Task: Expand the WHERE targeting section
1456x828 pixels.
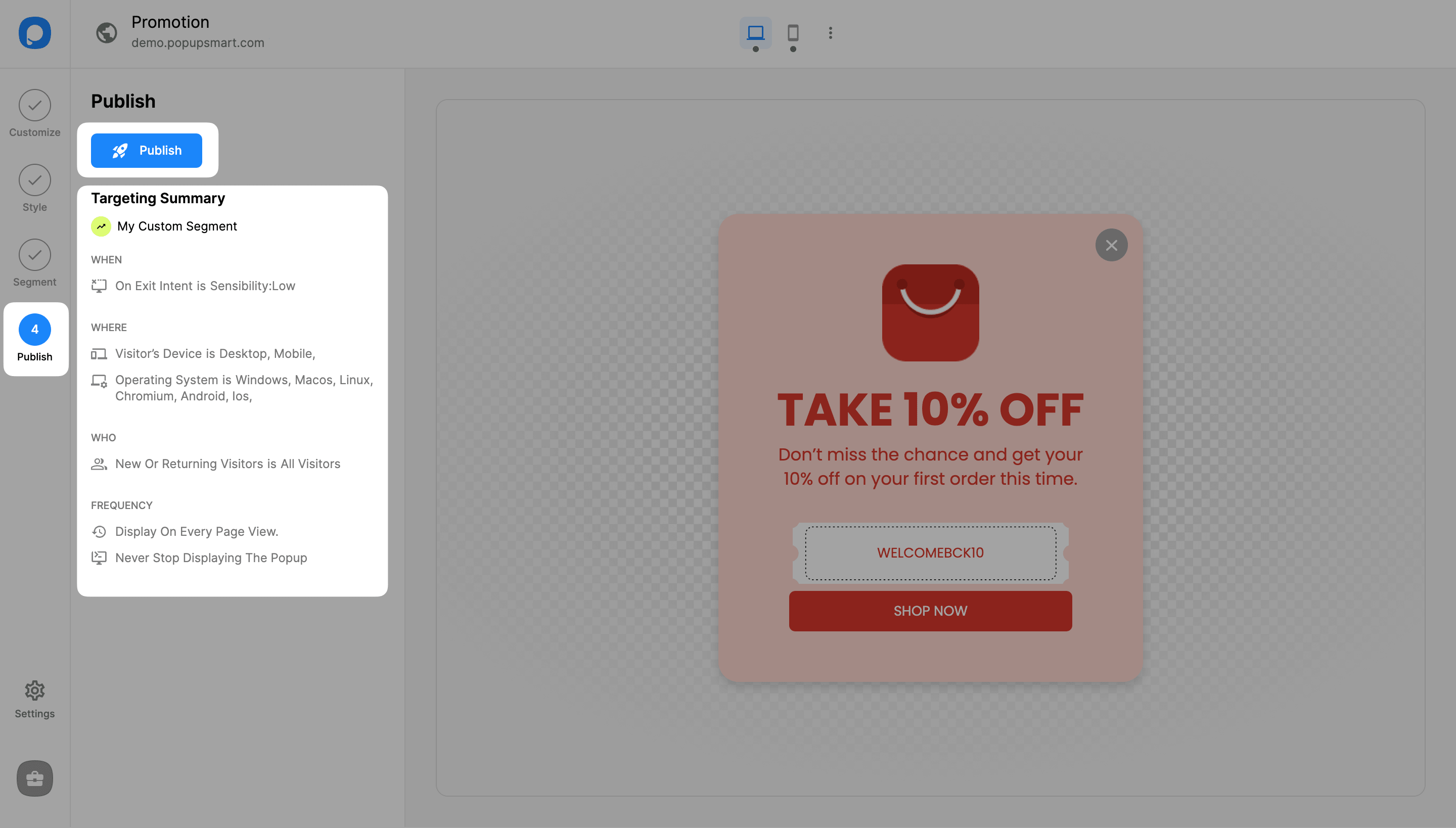Action: tap(108, 327)
